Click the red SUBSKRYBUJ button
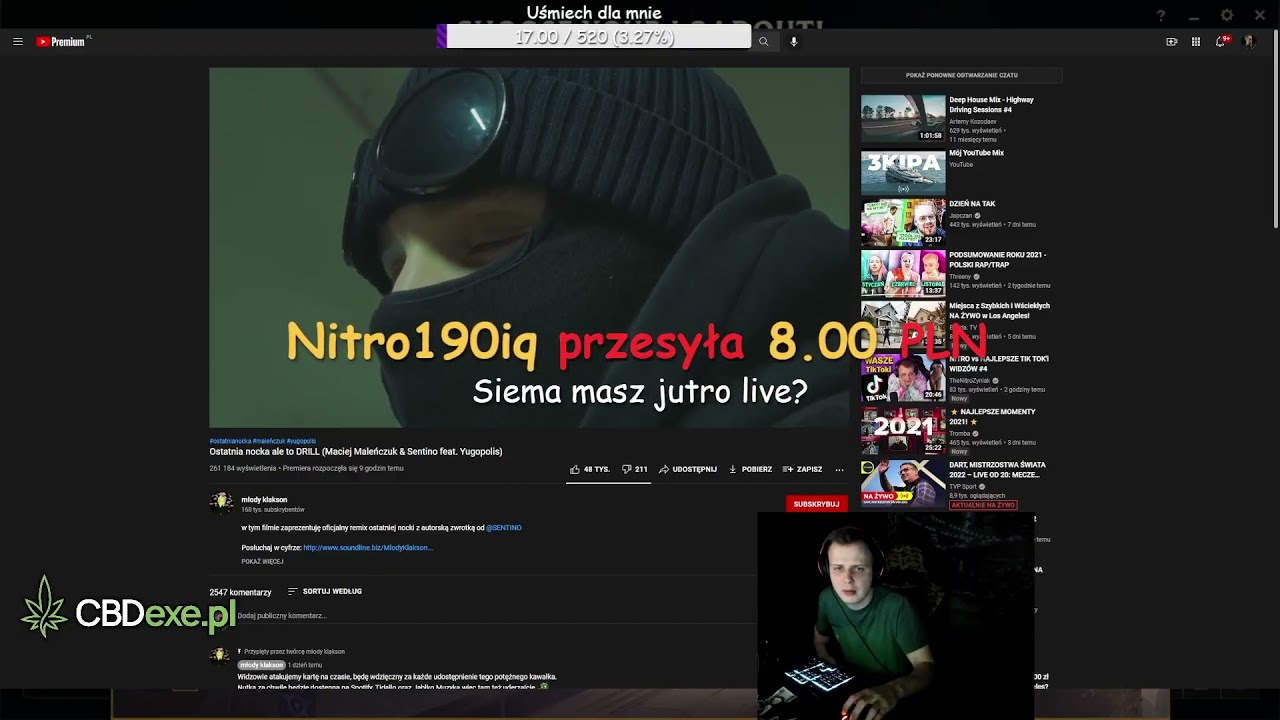The image size is (1280, 720). 816,504
